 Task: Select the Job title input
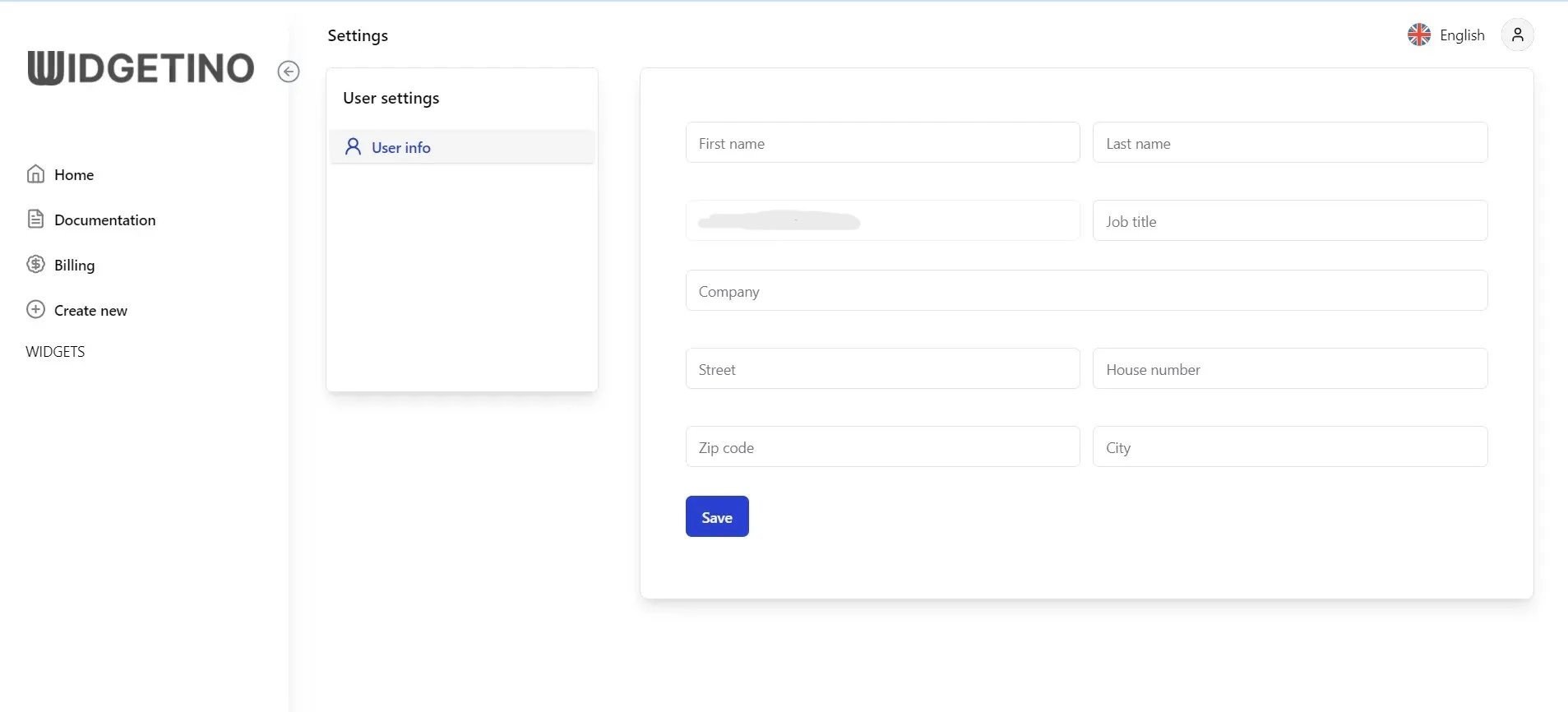pos(1289,221)
